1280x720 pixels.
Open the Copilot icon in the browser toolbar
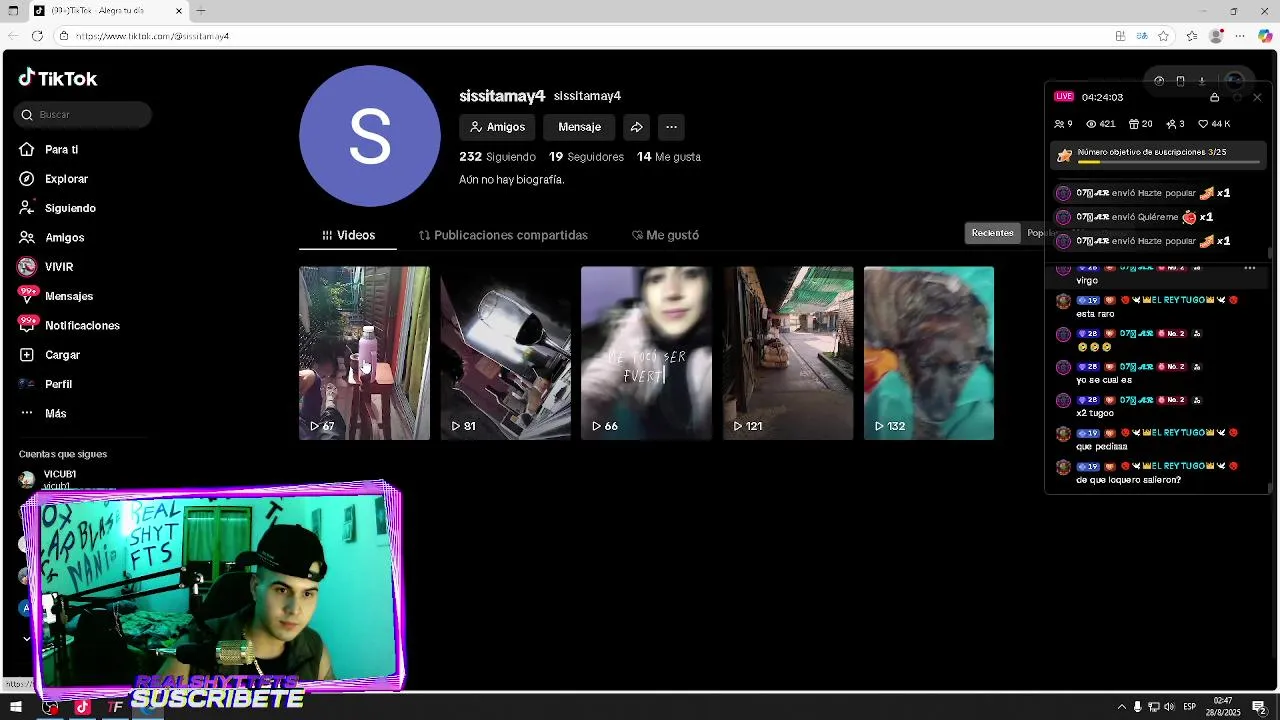[x=1265, y=36]
